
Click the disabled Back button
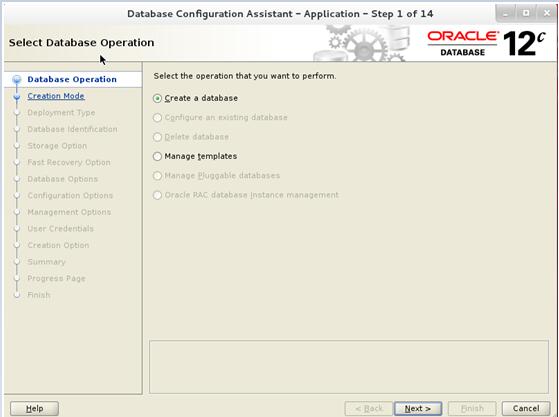369,408
